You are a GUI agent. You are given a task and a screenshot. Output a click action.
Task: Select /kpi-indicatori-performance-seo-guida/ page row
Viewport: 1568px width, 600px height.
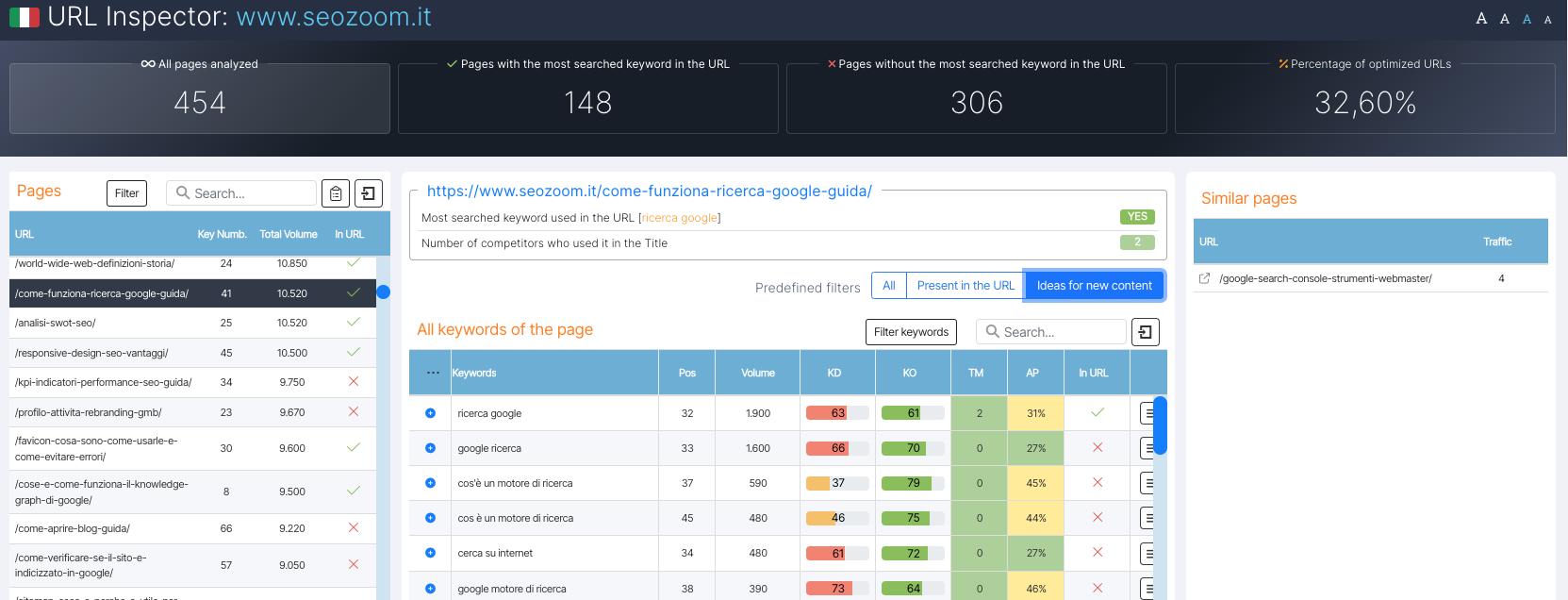click(193, 382)
